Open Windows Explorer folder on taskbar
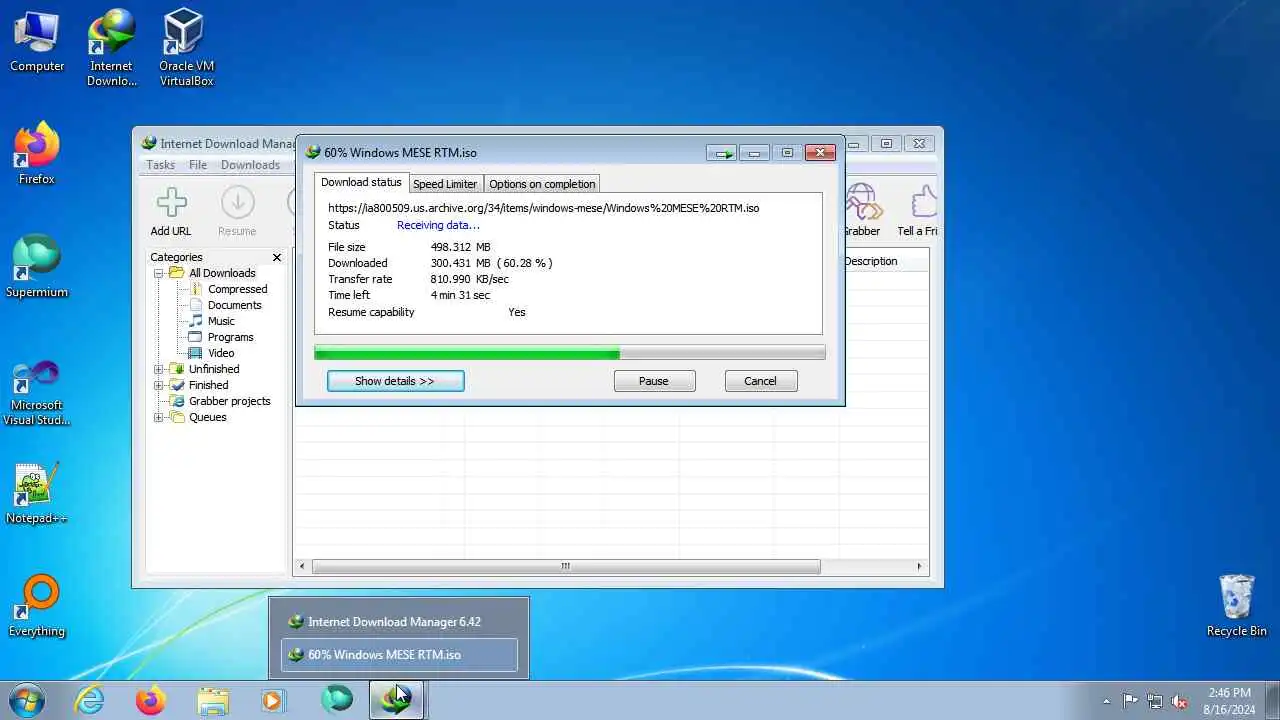The width and height of the screenshot is (1280, 720). tap(212, 700)
